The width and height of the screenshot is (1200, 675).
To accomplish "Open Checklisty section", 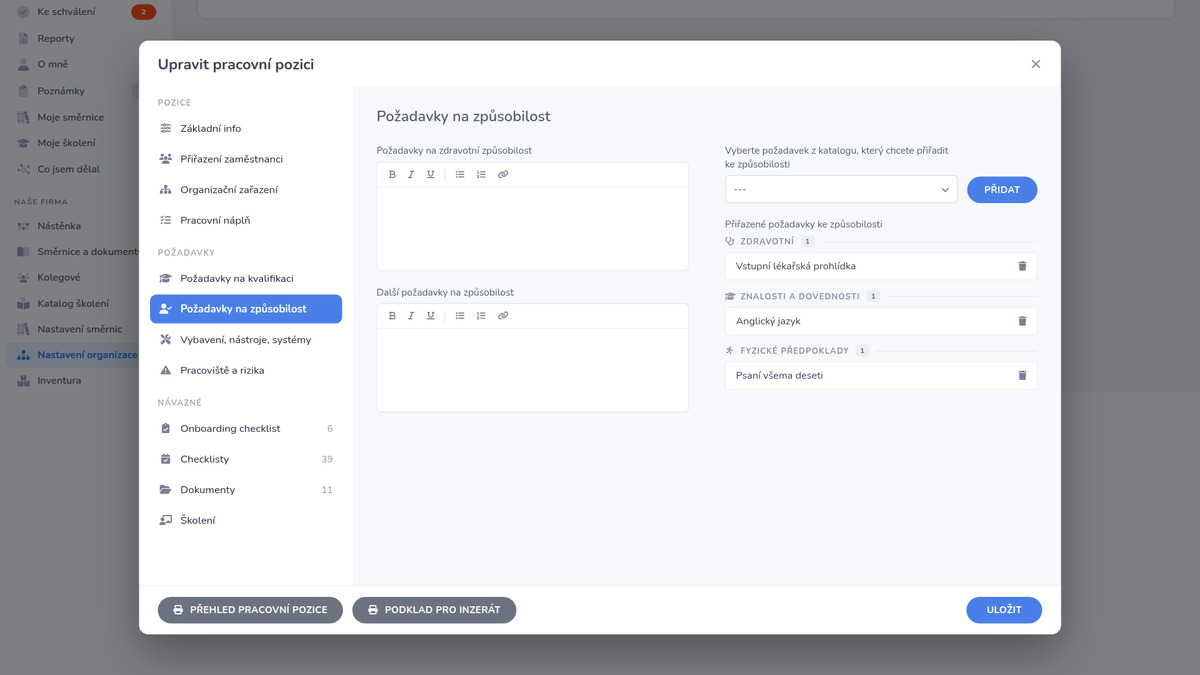I will click(x=246, y=459).
